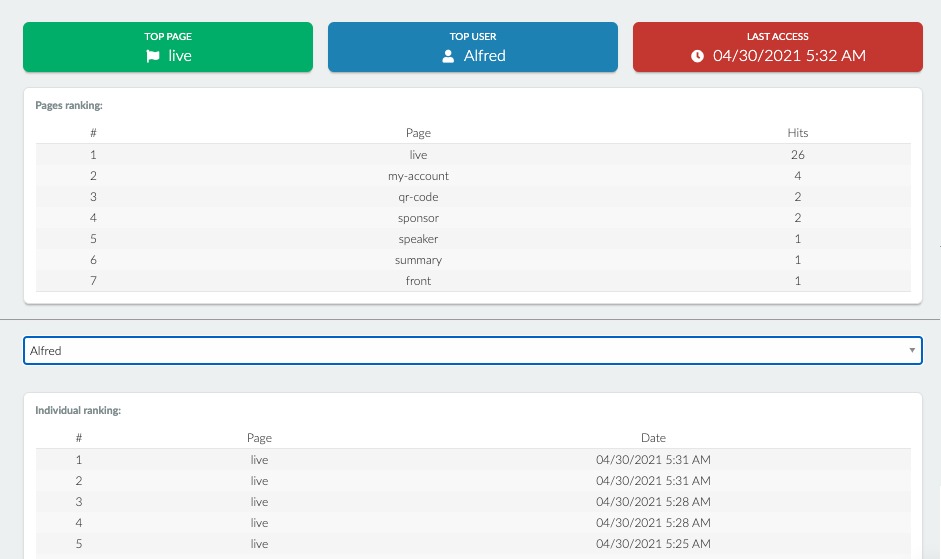Click the flag icon in Top Page card
Viewport: 941px width, 559px height.
tap(153, 56)
